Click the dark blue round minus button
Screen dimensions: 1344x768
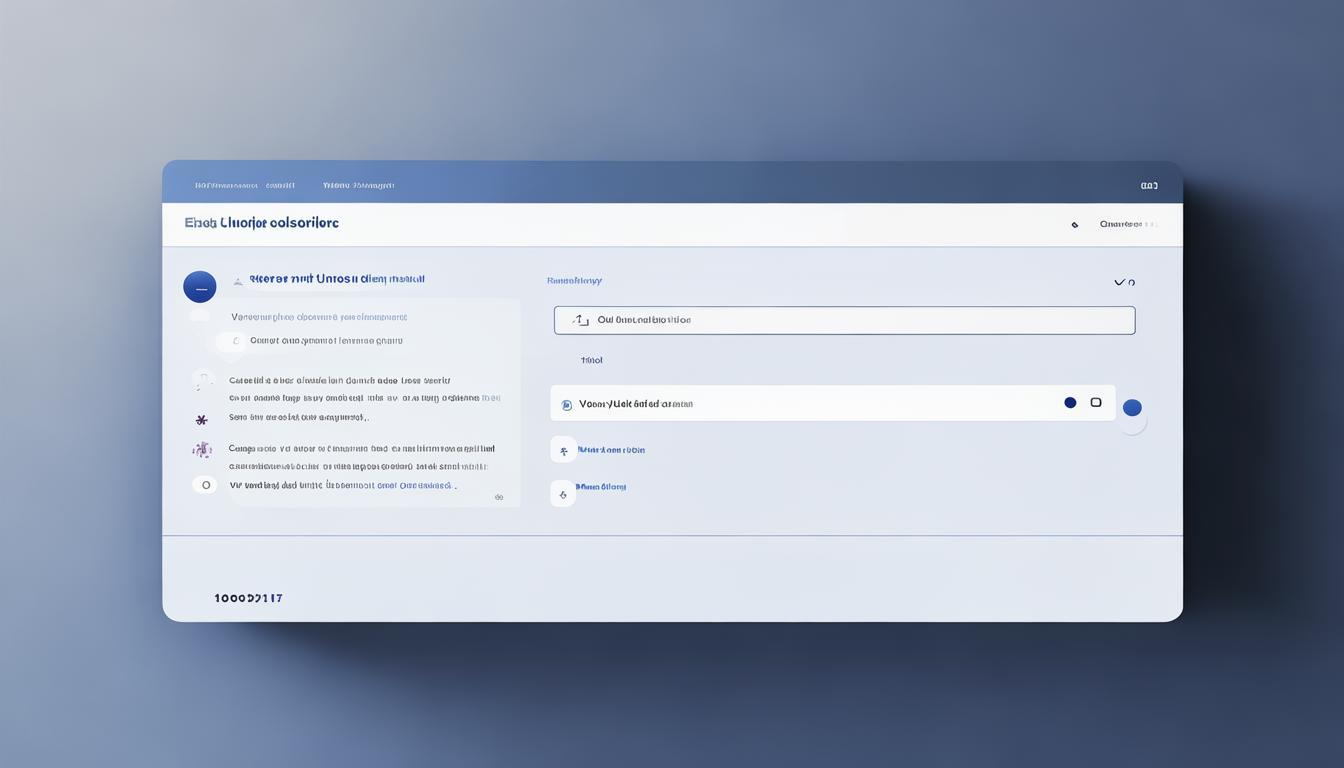click(x=200, y=287)
